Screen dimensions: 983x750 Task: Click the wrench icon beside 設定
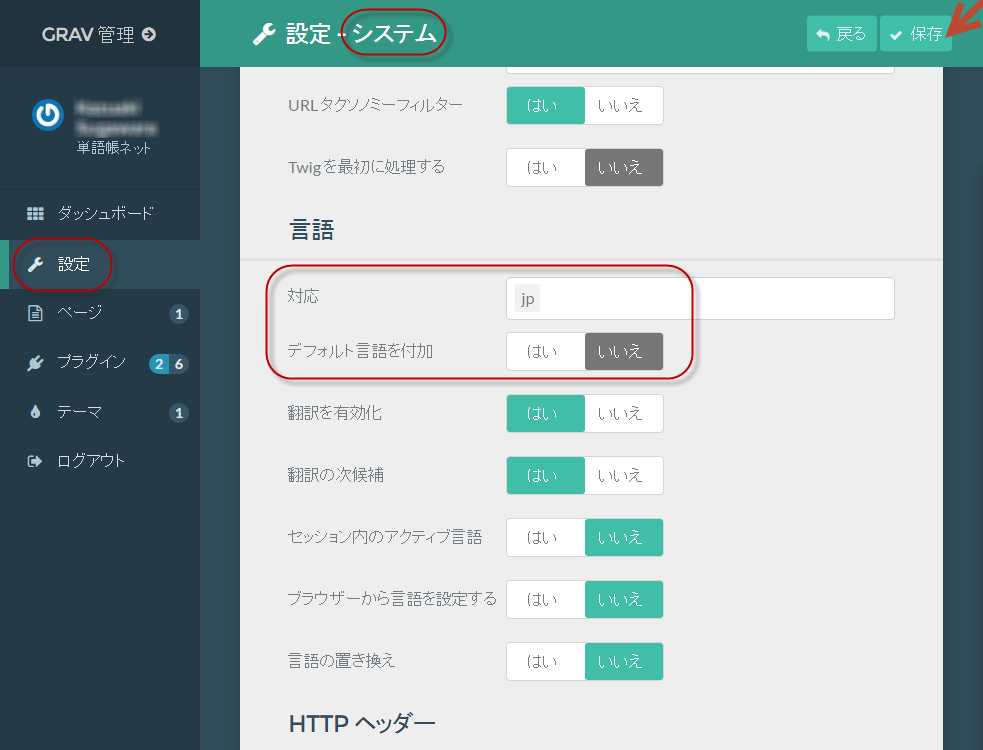coord(35,264)
